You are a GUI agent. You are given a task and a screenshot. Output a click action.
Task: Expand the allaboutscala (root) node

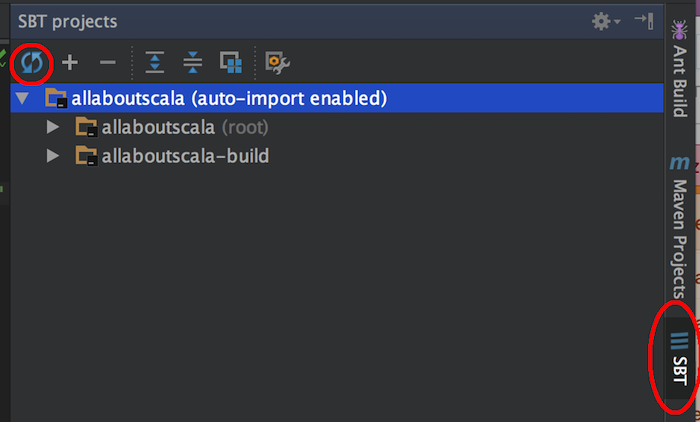point(53,127)
